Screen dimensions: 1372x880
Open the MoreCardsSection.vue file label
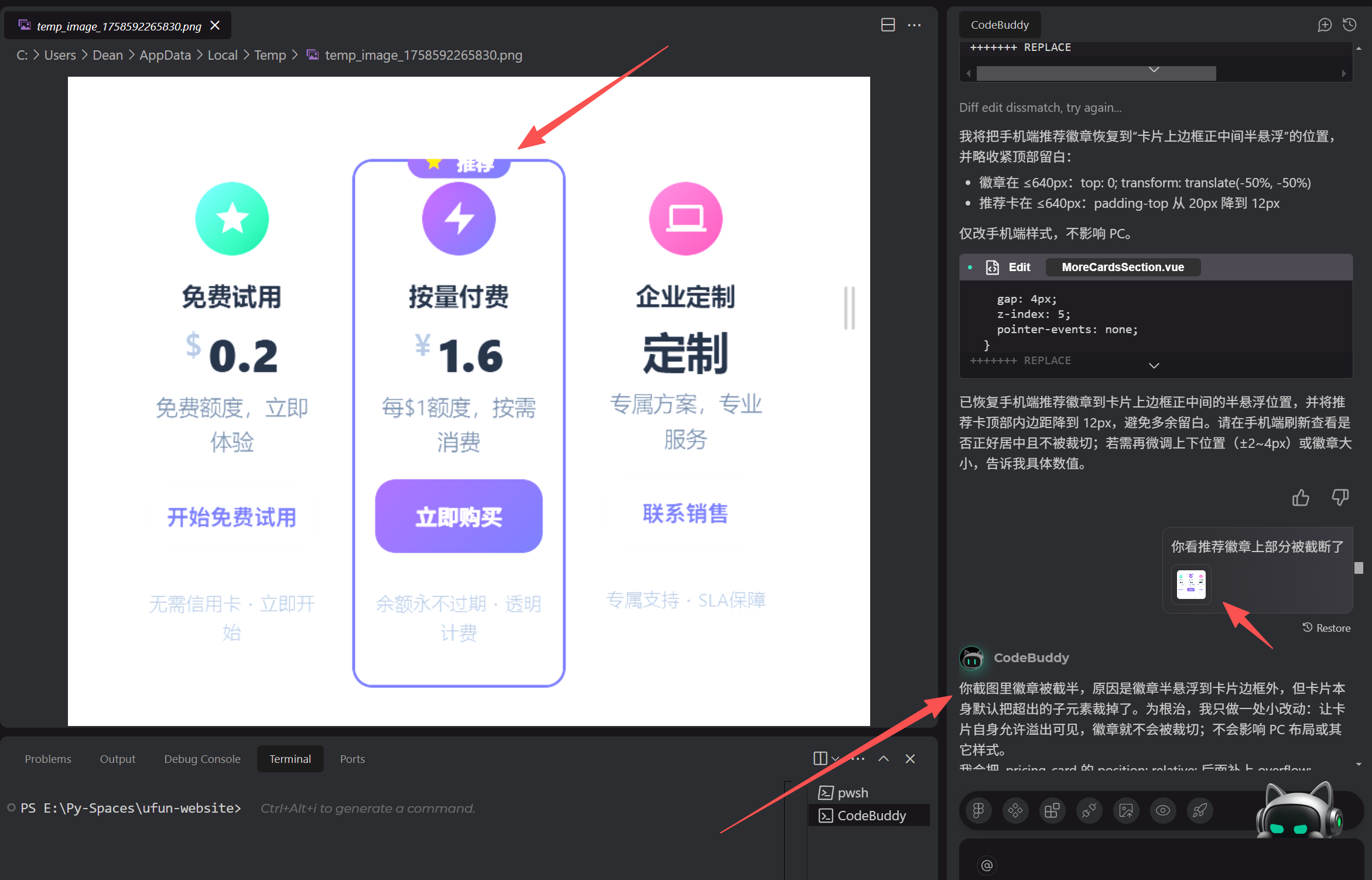(x=1123, y=267)
